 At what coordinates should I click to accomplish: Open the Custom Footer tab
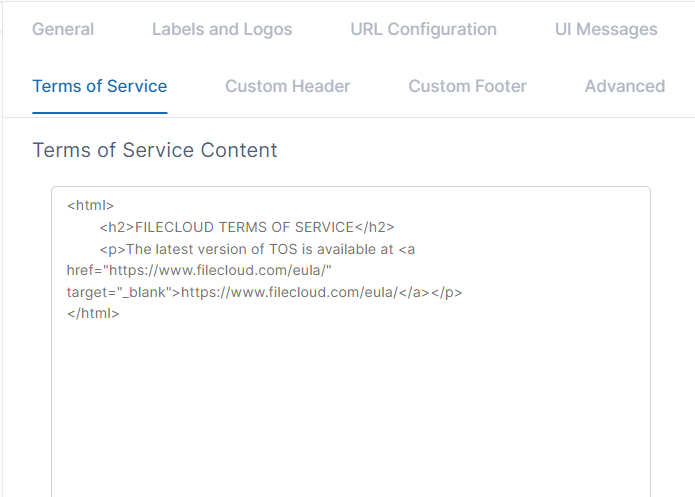(x=467, y=86)
